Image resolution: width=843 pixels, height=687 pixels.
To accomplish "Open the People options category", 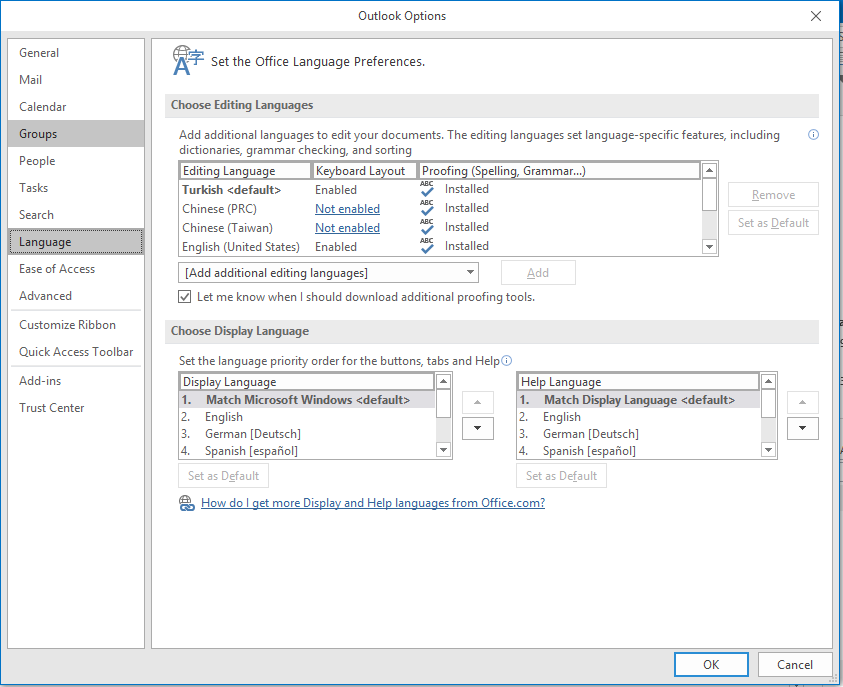I will click(76, 161).
